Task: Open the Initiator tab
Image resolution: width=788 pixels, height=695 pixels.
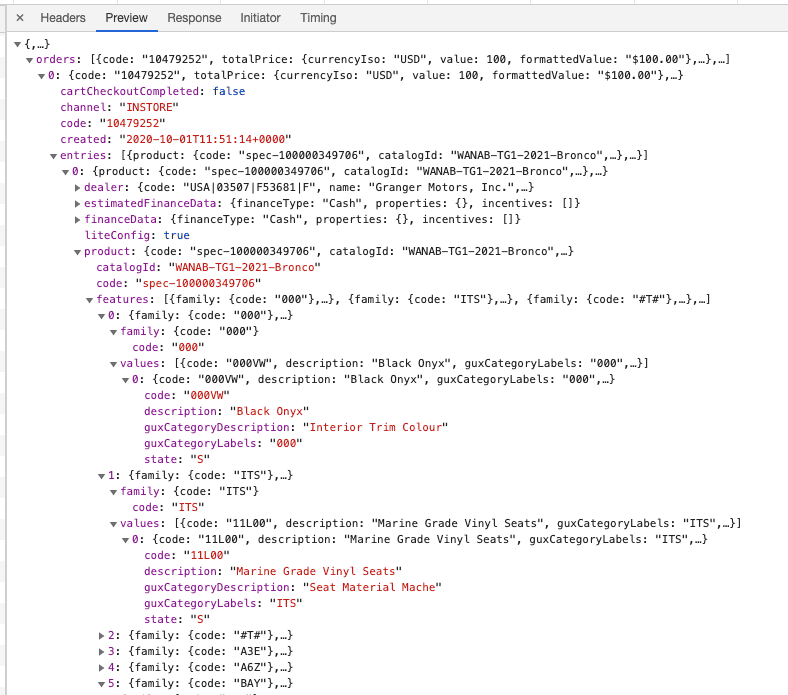Action: tap(260, 18)
